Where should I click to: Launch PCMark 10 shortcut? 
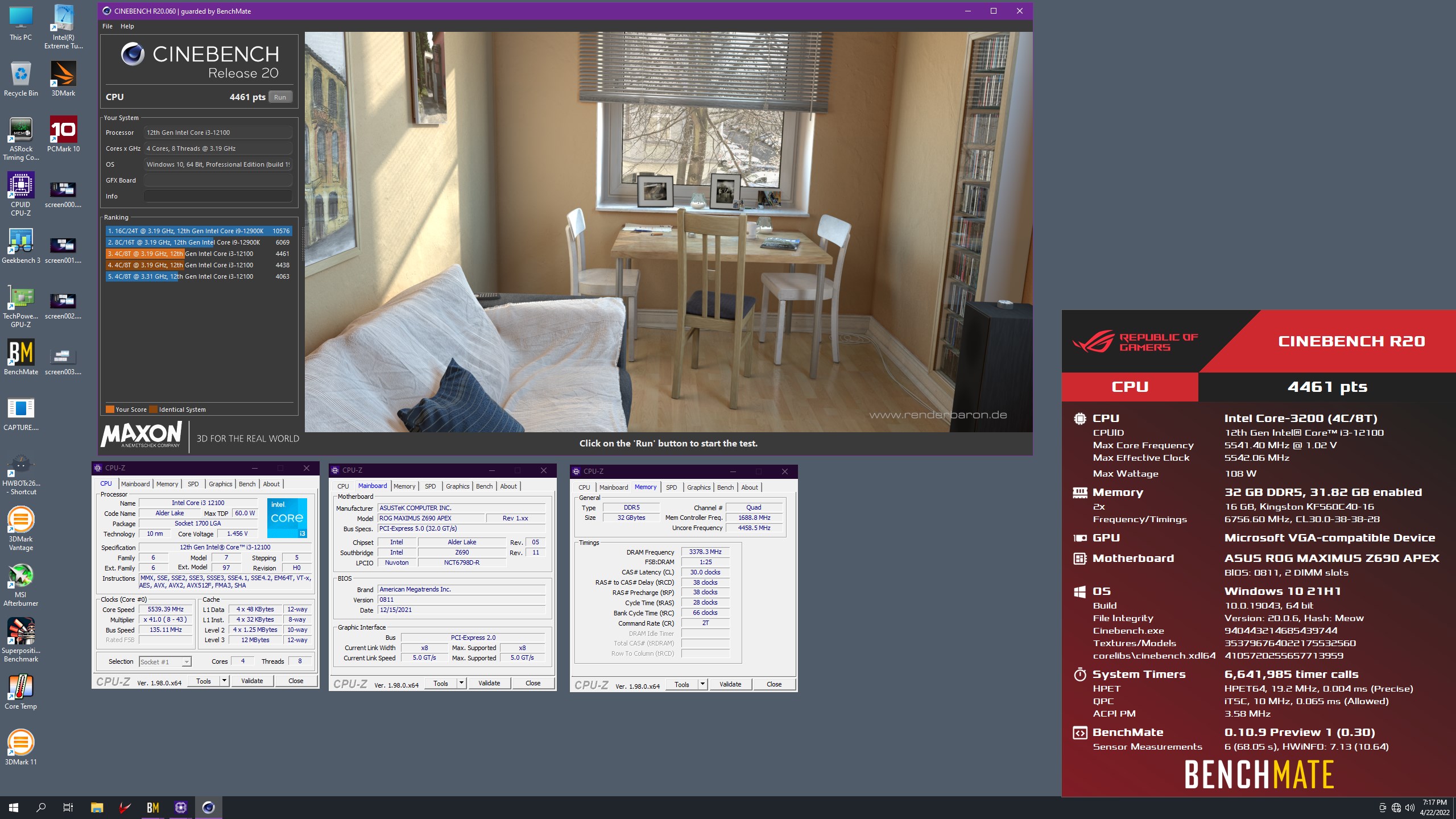tap(64, 135)
